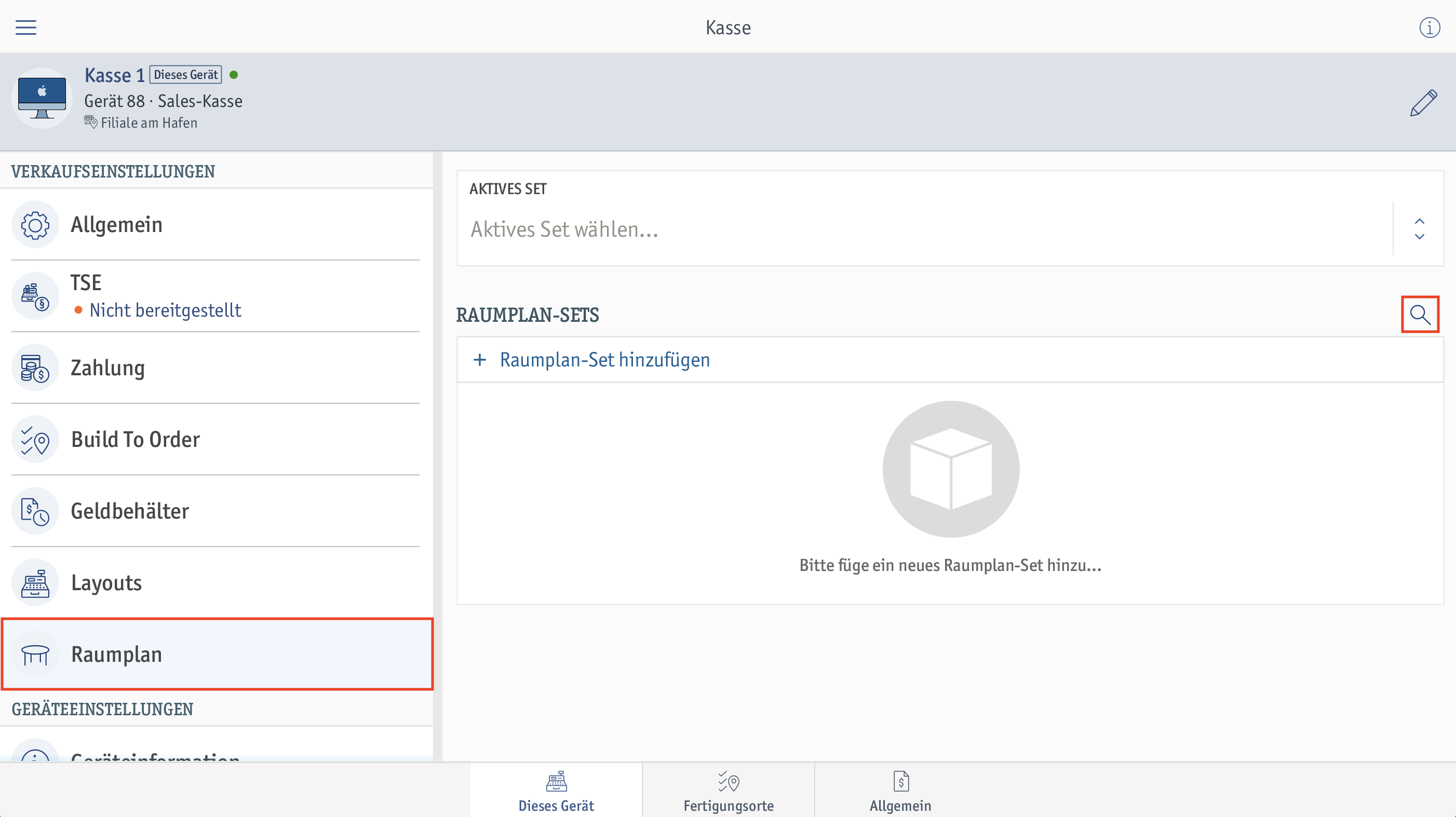Click the Zahlung coins icon
1456x817 pixels.
pos(35,368)
